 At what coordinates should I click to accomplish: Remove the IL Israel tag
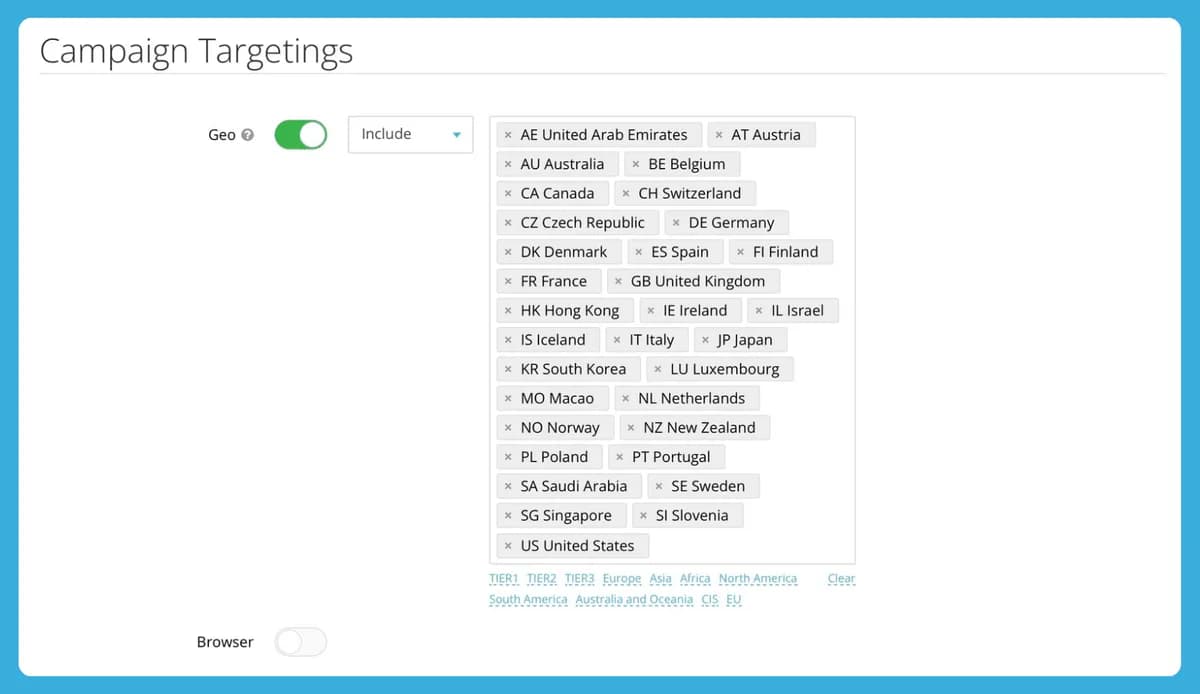(x=759, y=311)
